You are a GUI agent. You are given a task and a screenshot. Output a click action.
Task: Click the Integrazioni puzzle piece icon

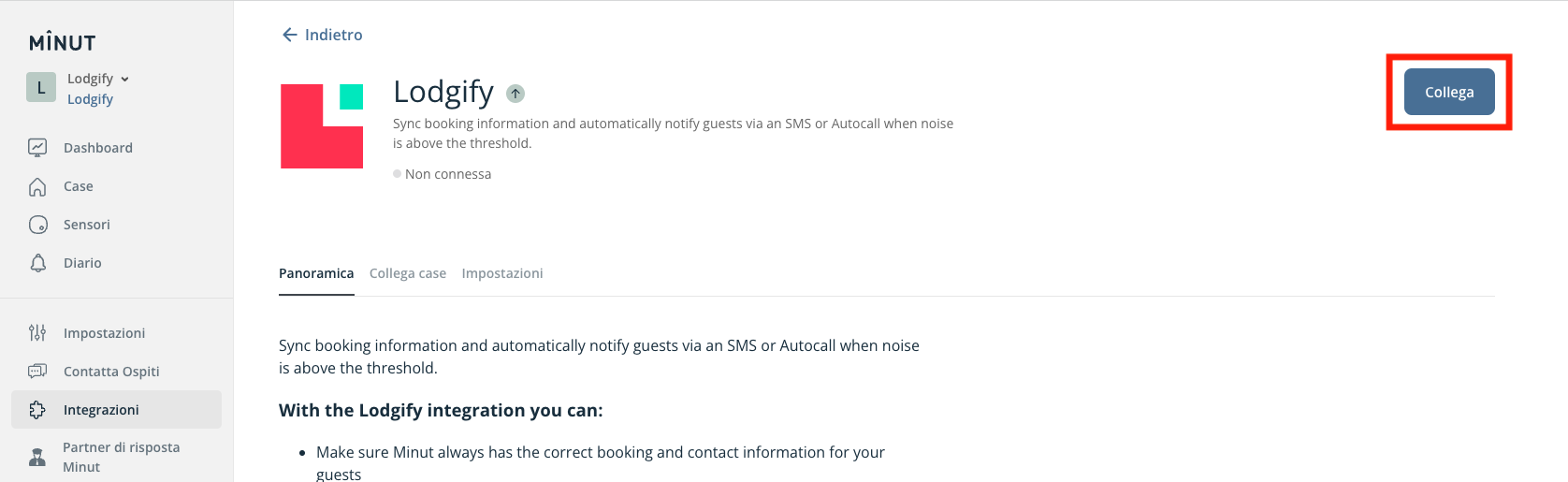coord(37,409)
